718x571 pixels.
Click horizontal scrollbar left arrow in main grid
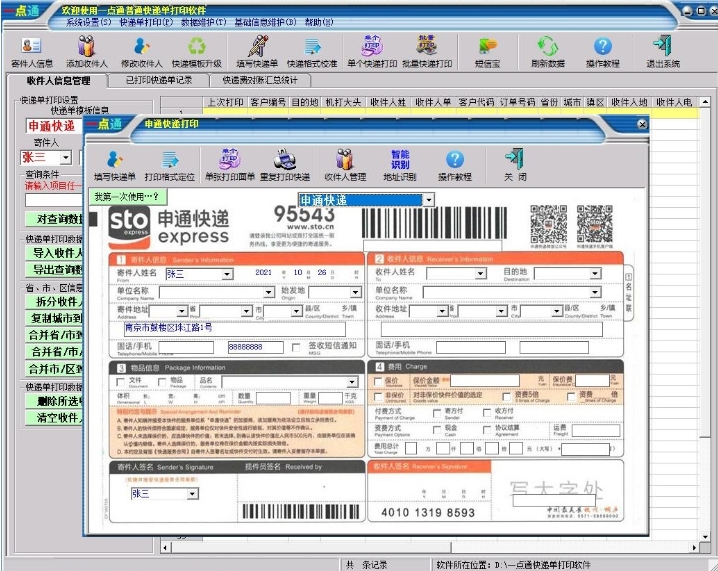point(166,547)
